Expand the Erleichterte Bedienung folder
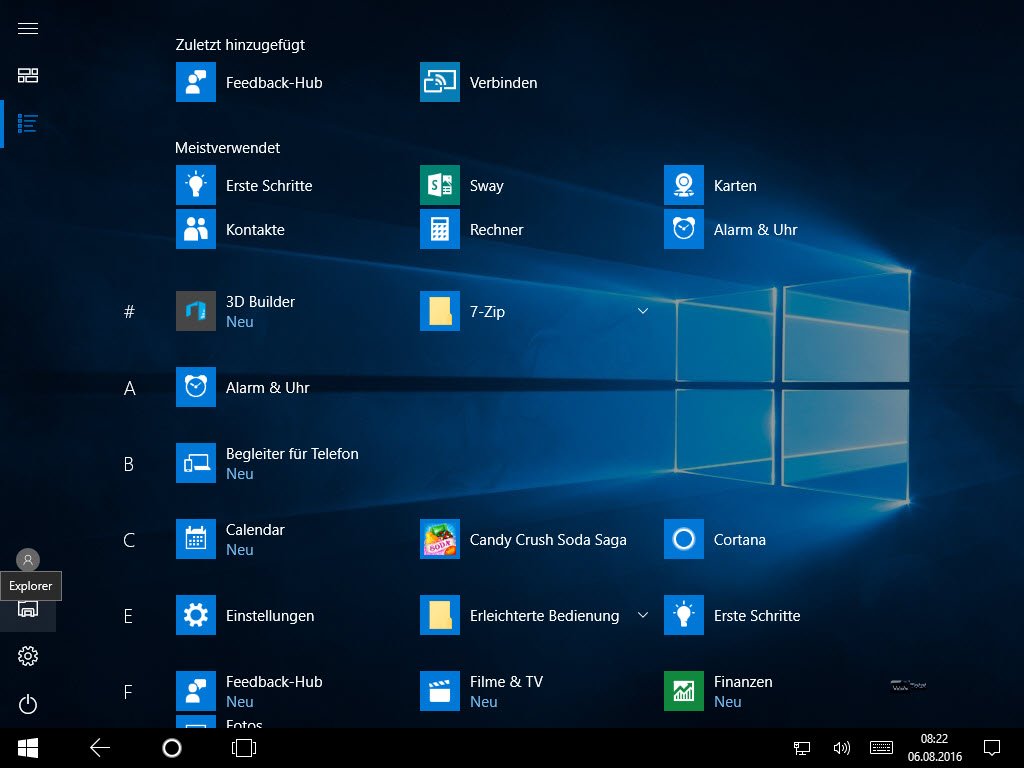This screenshot has width=1024, height=768. (x=643, y=615)
